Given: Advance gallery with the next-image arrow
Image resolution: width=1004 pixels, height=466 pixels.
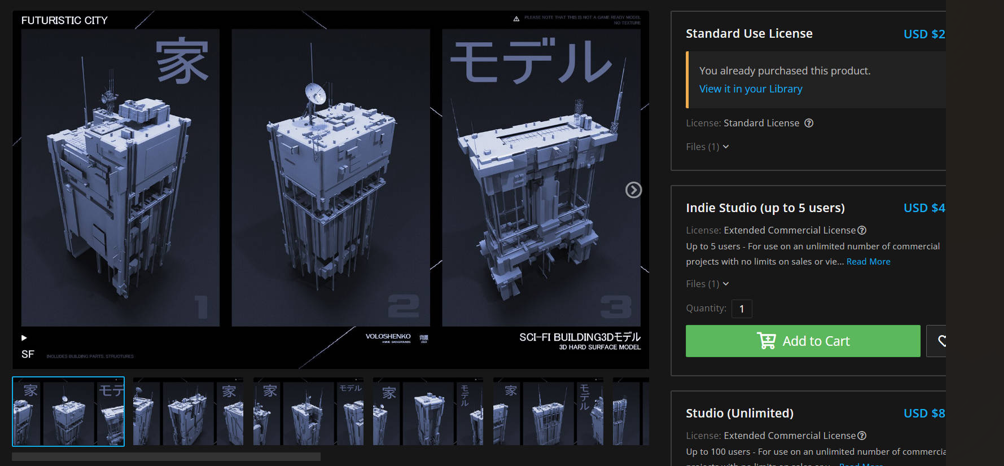Looking at the screenshot, I should pos(633,189).
